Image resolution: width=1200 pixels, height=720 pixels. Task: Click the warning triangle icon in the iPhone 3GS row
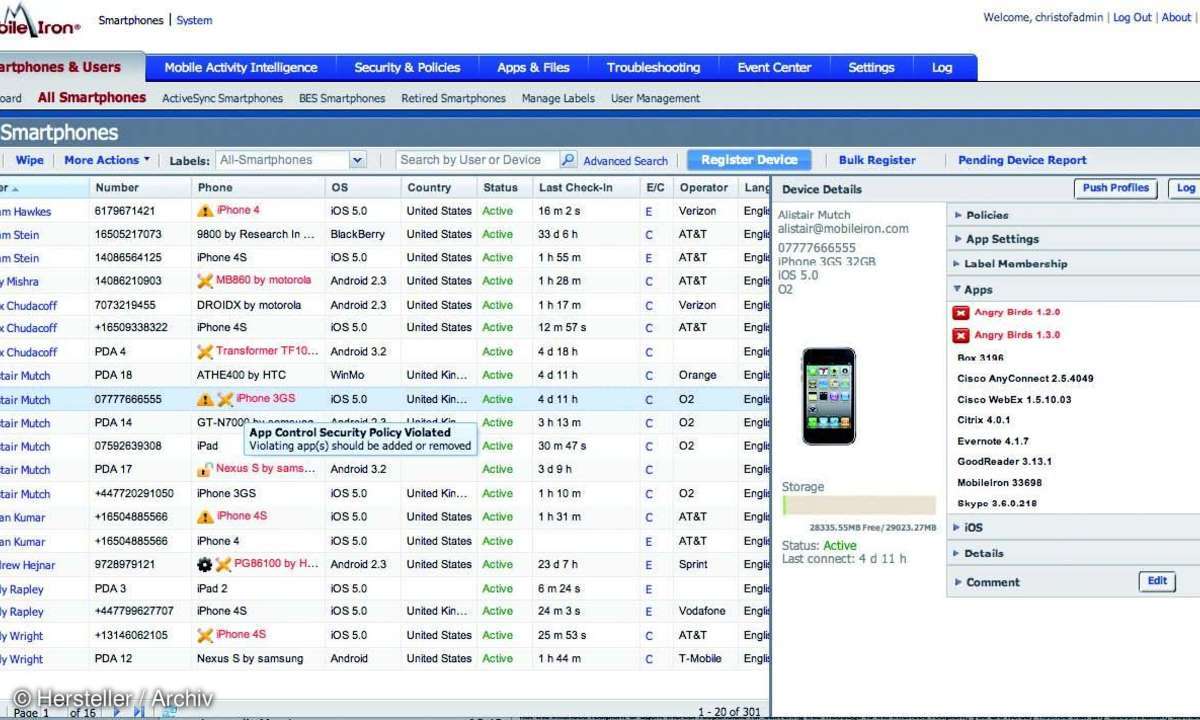[x=205, y=399]
